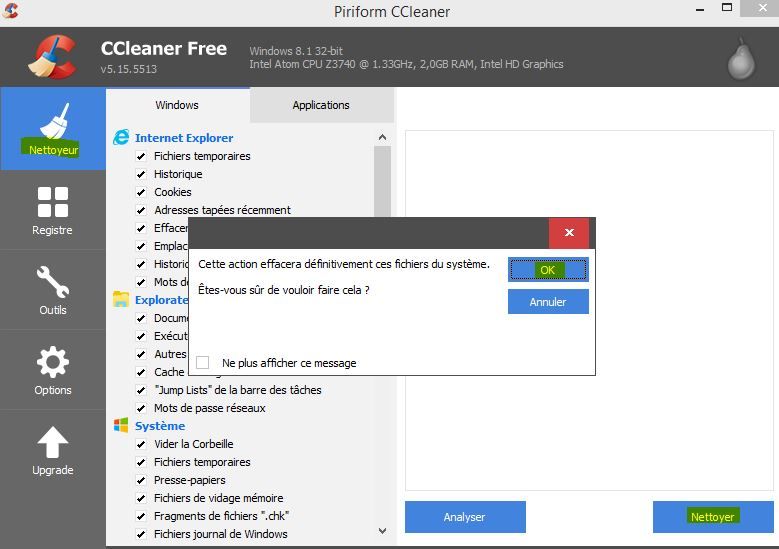779x549 pixels.
Task: Open the Outils wrench section
Action: (53, 290)
